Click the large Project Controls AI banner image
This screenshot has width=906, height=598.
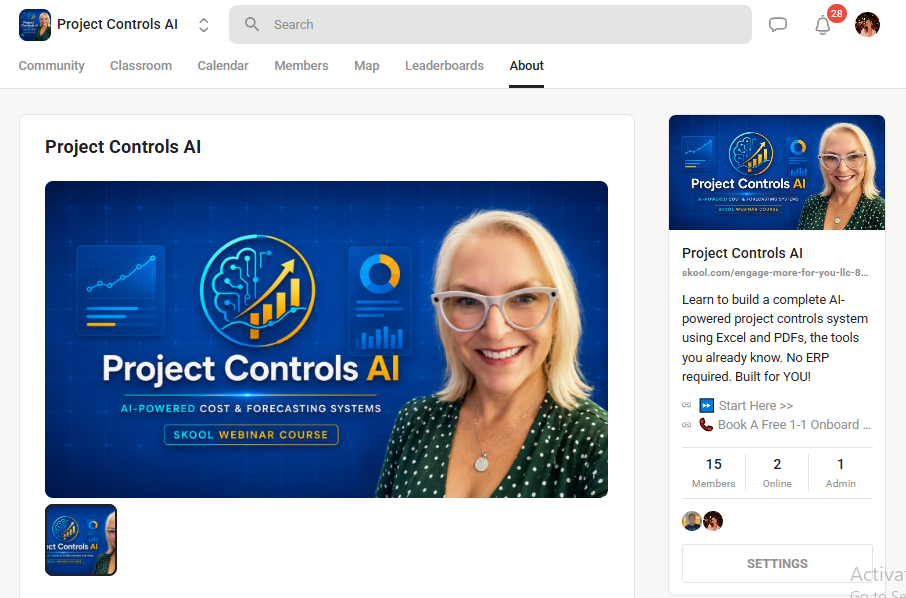pyautogui.click(x=326, y=339)
